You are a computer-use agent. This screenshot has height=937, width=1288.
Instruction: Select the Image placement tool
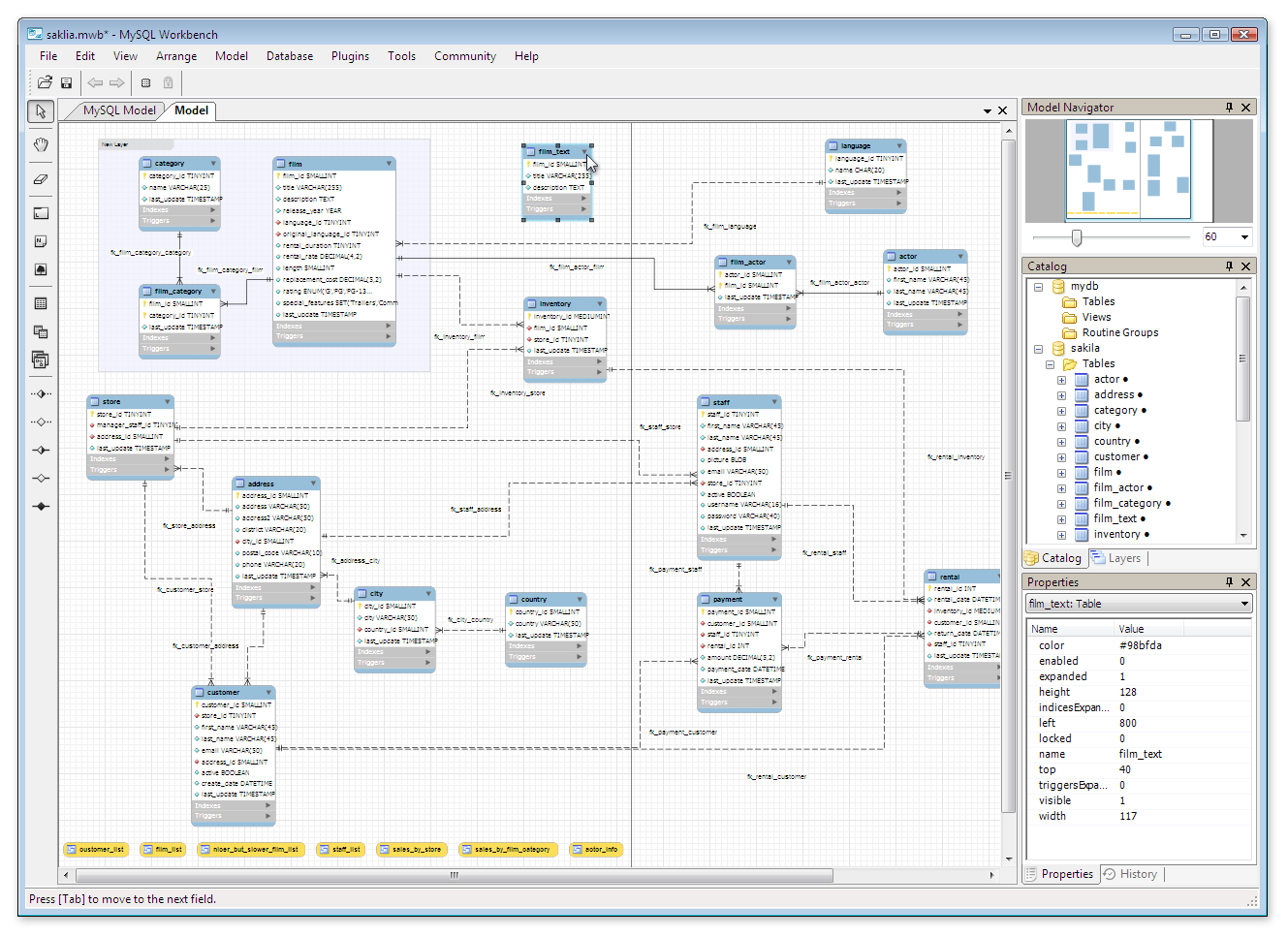coord(41,270)
